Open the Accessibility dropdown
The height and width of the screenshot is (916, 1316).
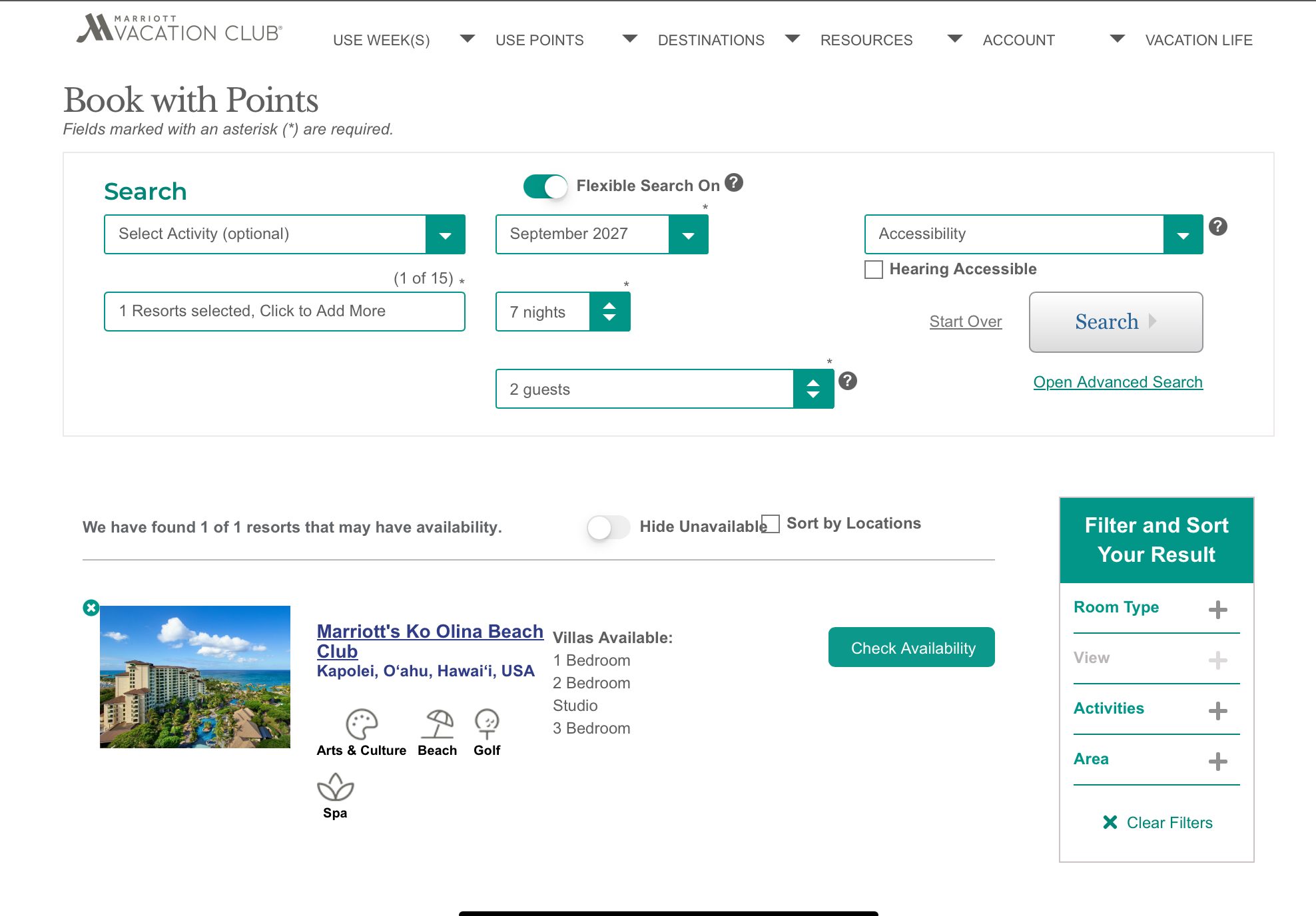[1034, 234]
